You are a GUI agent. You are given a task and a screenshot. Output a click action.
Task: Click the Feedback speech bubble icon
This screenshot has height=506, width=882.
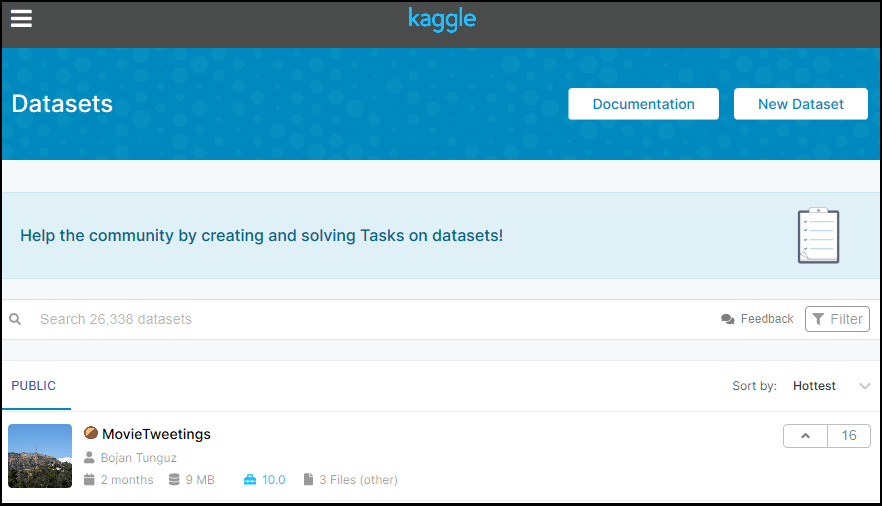(727, 319)
